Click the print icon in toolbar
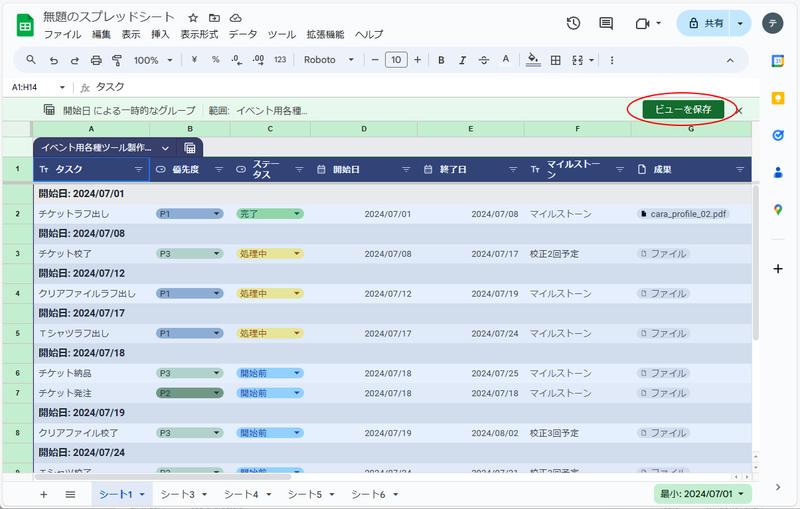 (96, 60)
